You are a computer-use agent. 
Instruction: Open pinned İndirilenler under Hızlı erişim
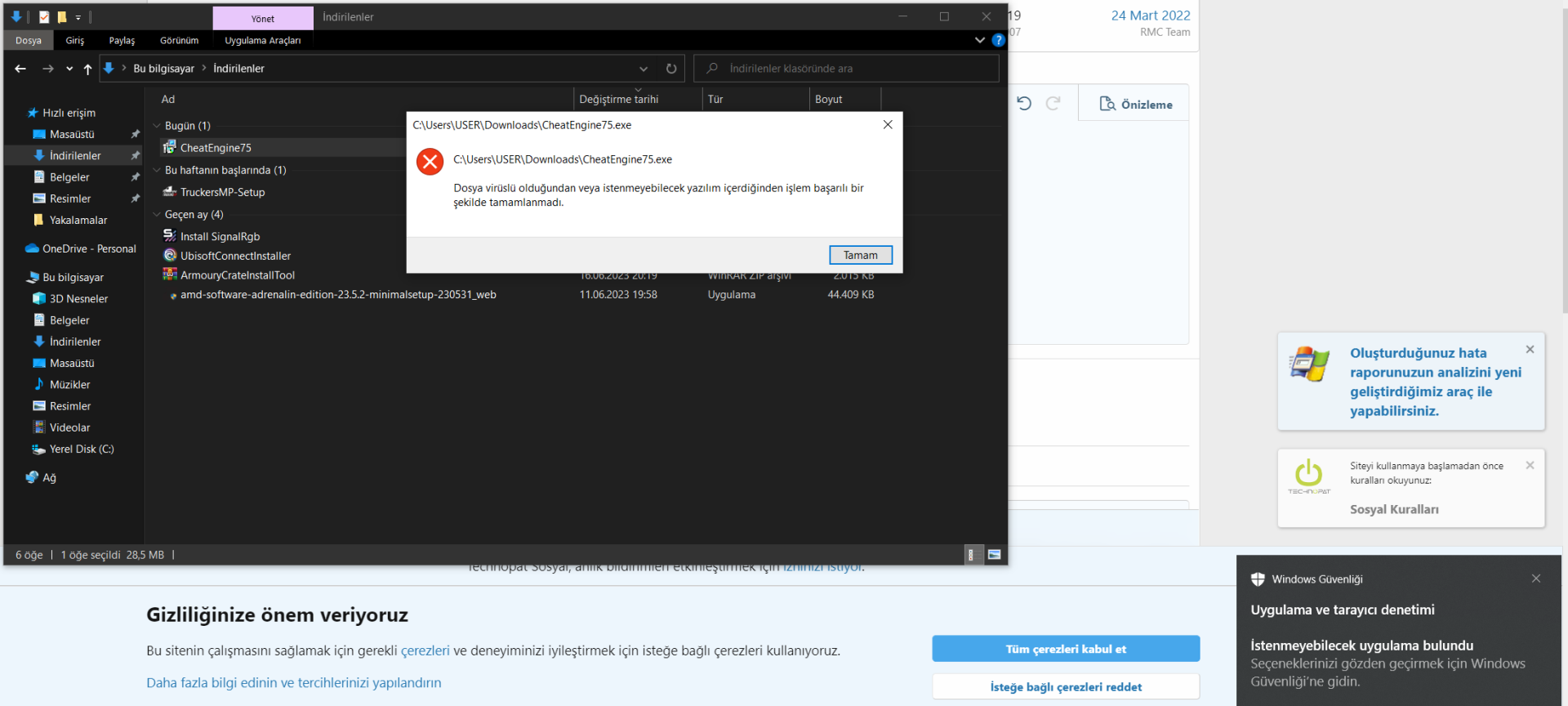pos(75,155)
